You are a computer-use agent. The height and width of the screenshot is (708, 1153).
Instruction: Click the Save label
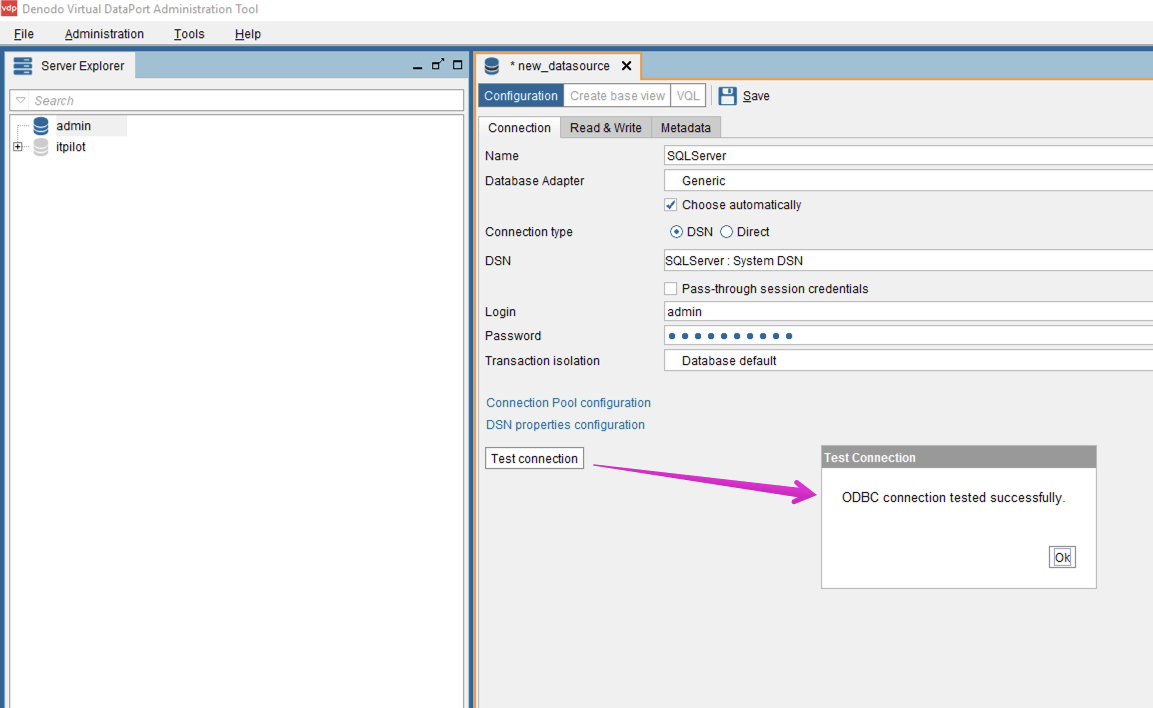[756, 96]
